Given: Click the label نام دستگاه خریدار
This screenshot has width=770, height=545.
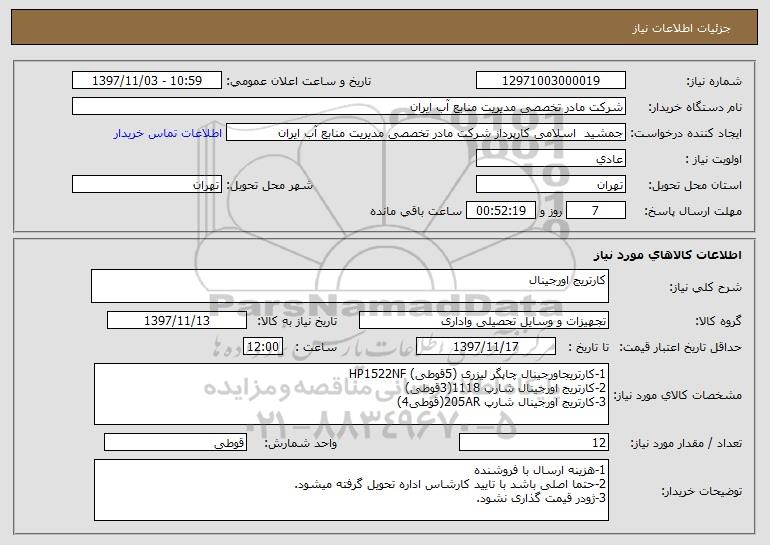Looking at the screenshot, I should pos(695,107).
